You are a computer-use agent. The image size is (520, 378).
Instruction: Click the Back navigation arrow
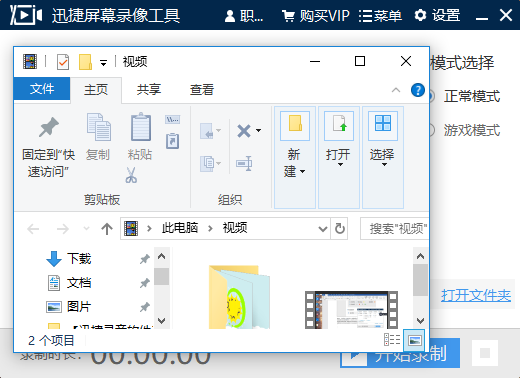click(x=33, y=229)
